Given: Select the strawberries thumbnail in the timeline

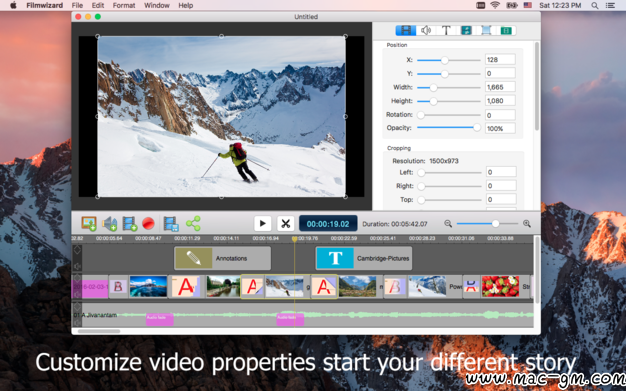Looking at the screenshot, I should pos(500,286).
